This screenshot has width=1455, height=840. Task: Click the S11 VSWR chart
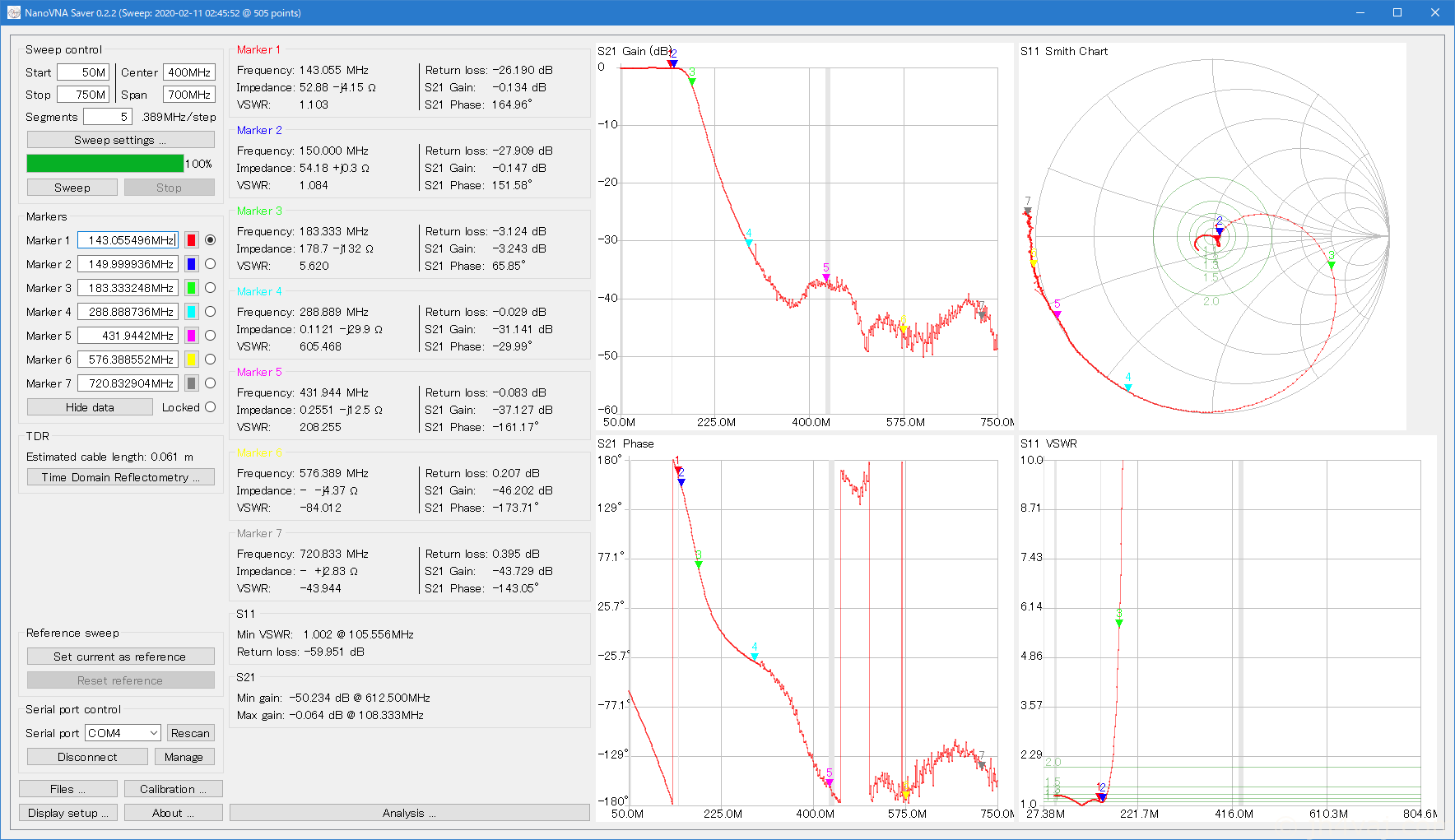coord(1227,629)
